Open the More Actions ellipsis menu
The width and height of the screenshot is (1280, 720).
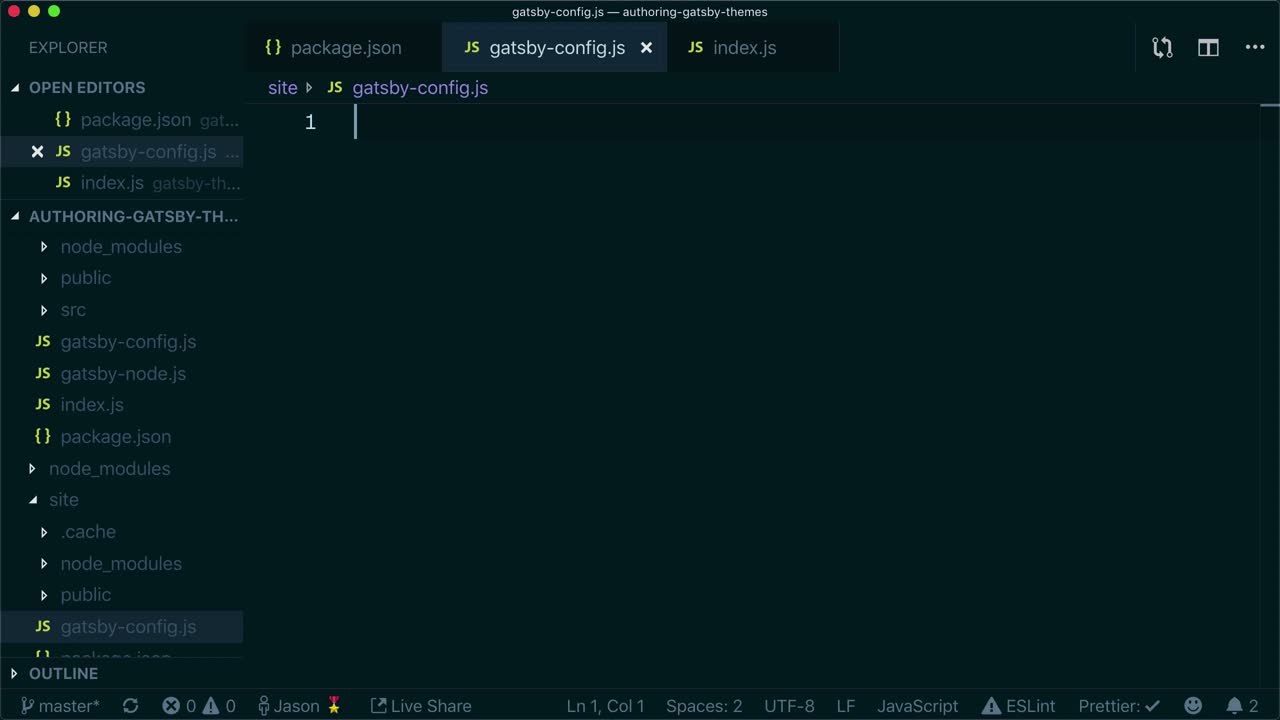1255,47
